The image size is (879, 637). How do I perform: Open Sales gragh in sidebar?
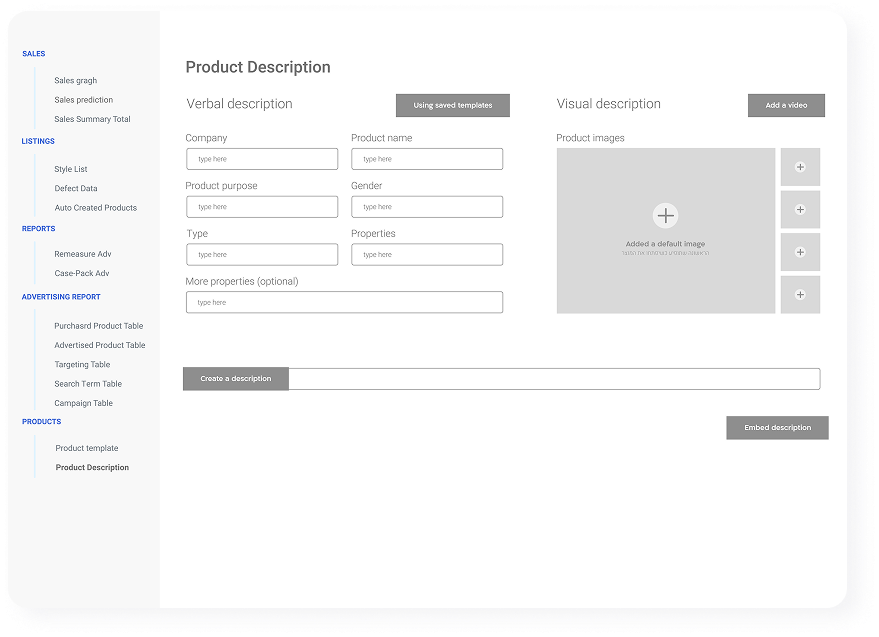click(76, 80)
